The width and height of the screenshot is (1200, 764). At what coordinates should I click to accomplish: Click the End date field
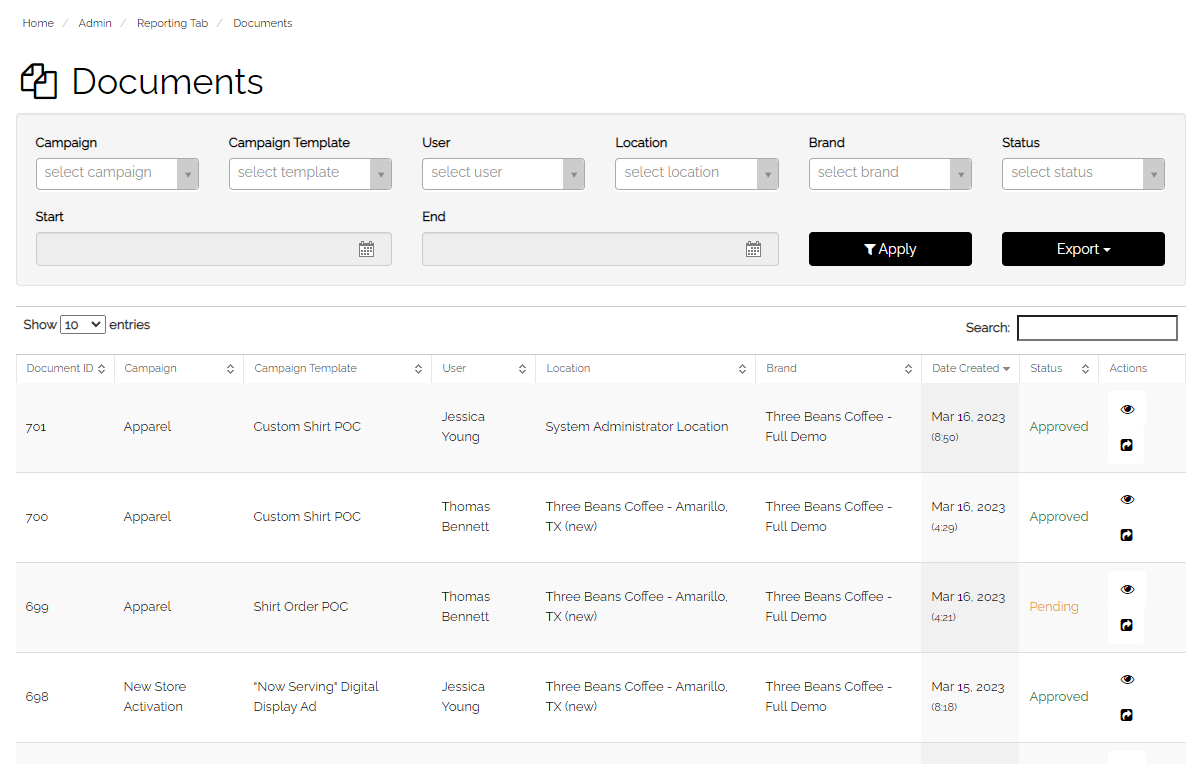600,249
